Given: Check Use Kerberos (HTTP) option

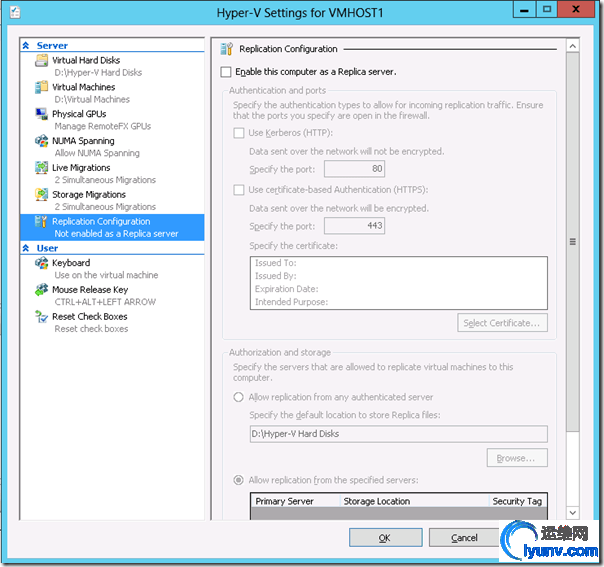Looking at the screenshot, I should tap(239, 133).
